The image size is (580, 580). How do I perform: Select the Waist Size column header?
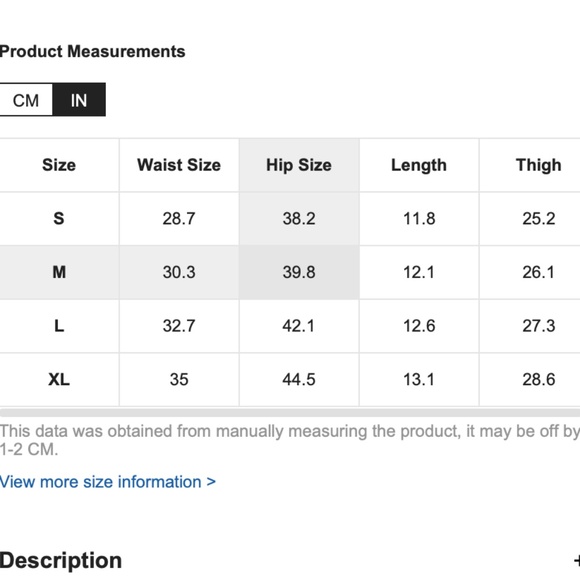pos(179,165)
